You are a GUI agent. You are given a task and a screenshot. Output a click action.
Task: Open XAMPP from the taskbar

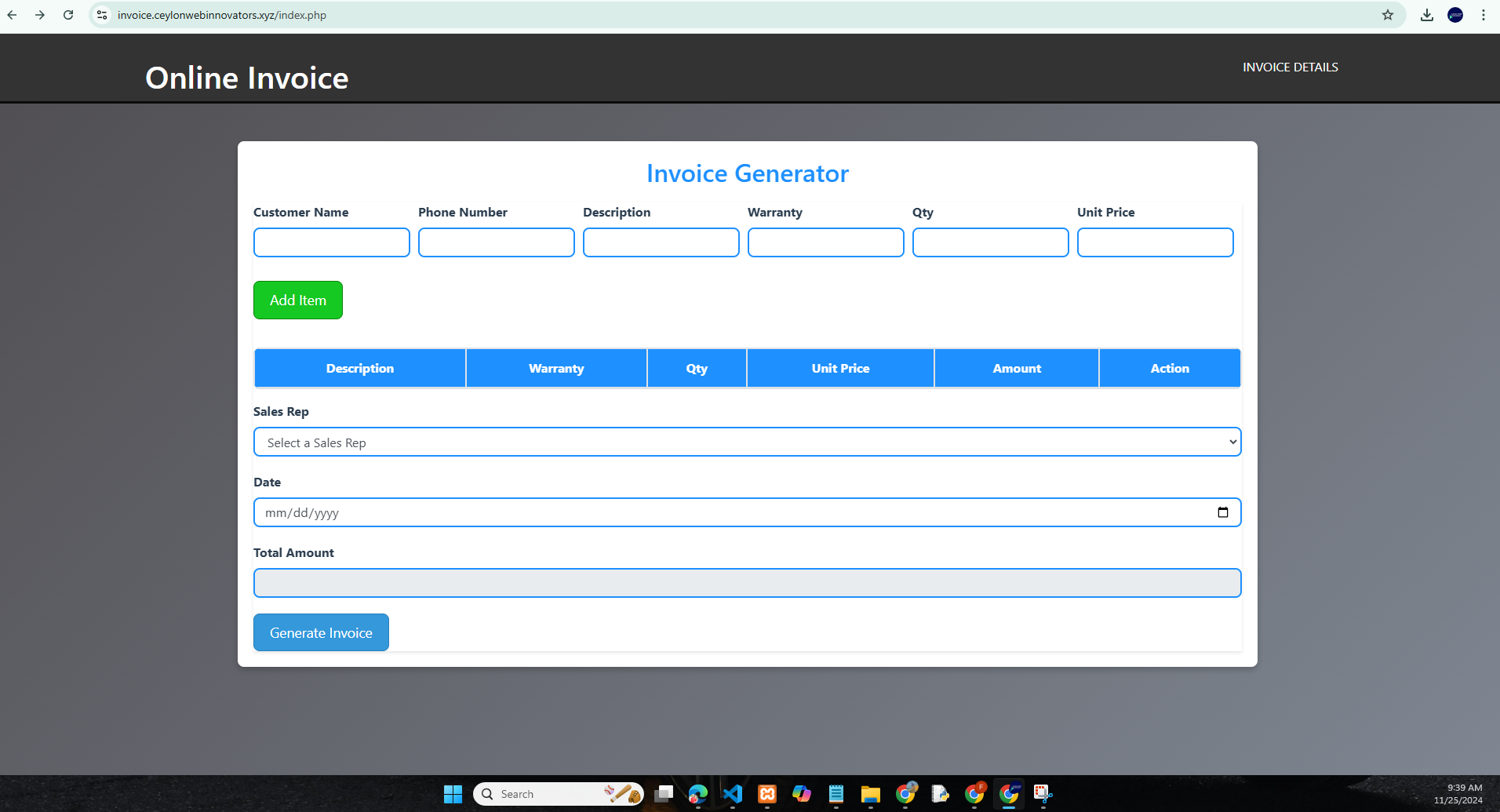tap(767, 794)
